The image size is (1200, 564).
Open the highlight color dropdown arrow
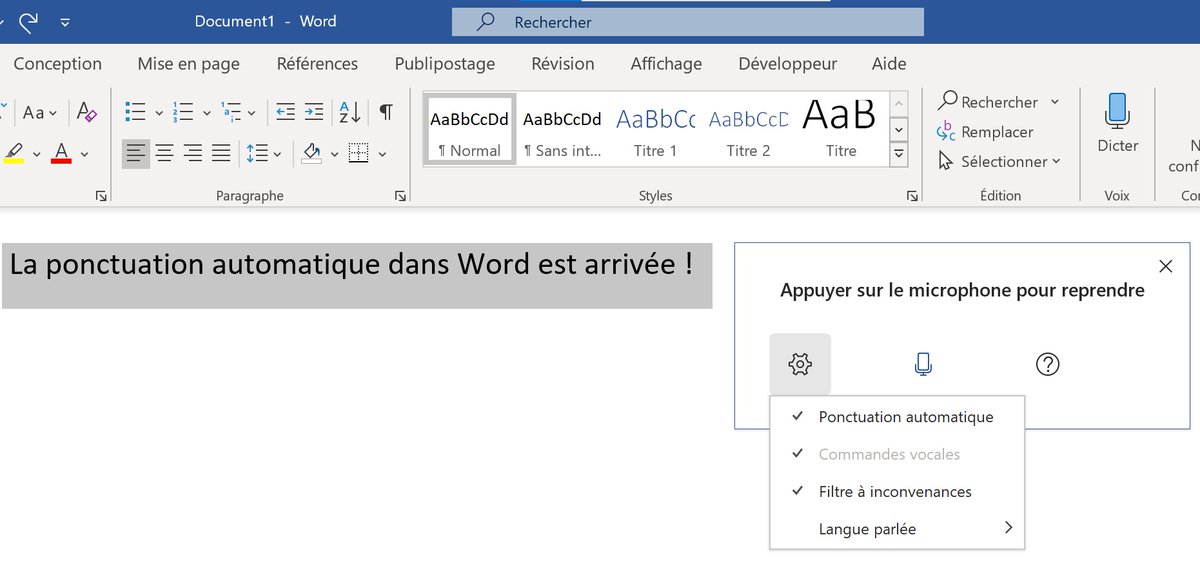[x=37, y=154]
